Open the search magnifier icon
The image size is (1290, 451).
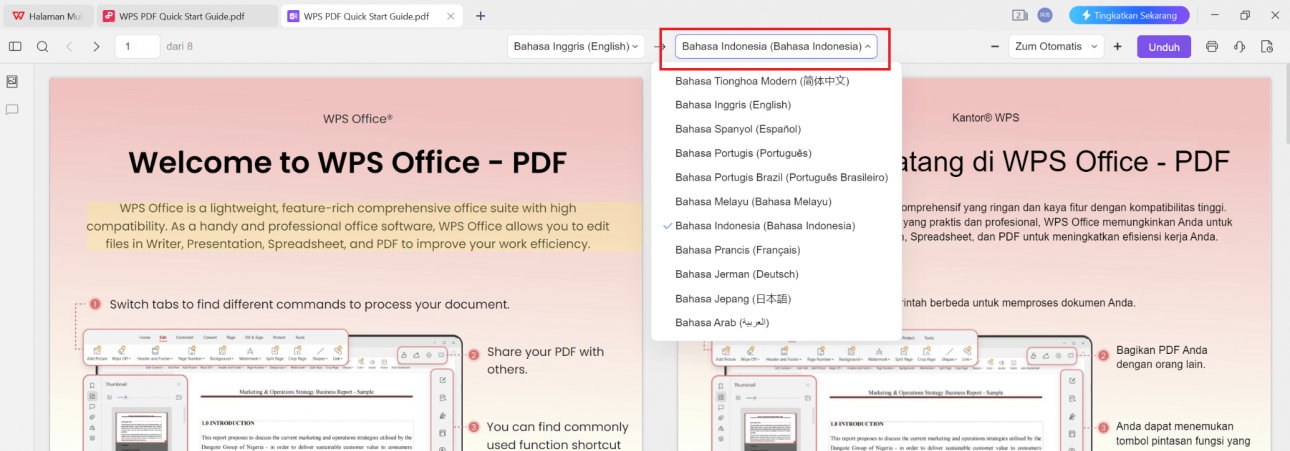coord(42,46)
